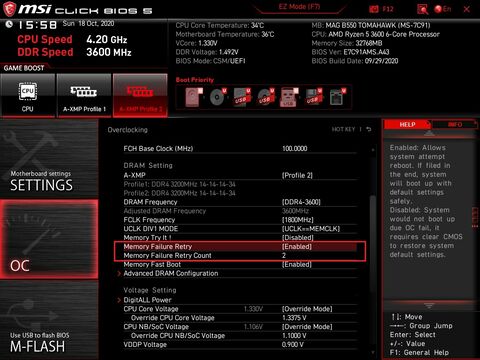Click Adjusted DRAM Frequency 3600MHz row
The width and height of the screenshot is (480, 360).
pyautogui.click(x=240, y=211)
